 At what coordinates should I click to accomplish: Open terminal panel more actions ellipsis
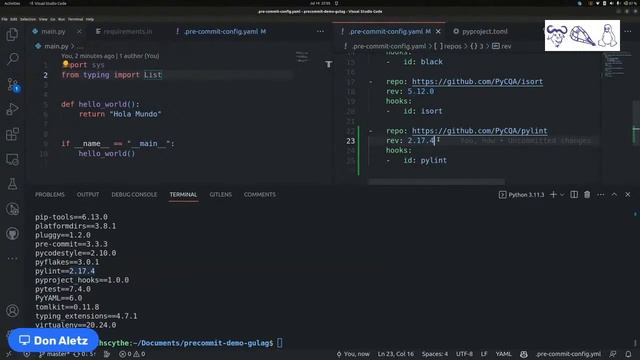[x=600, y=195]
